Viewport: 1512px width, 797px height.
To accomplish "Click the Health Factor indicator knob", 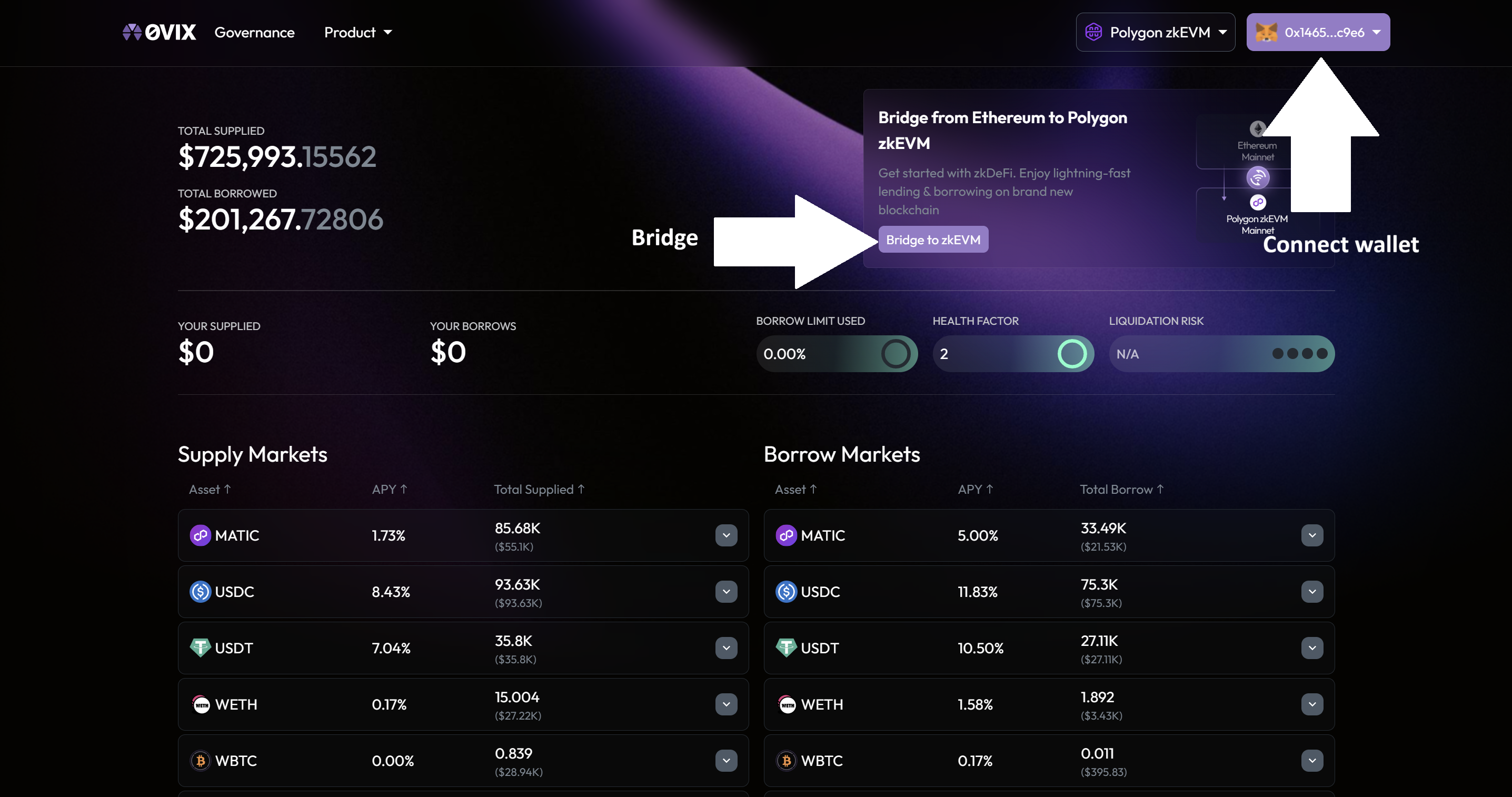I will (1072, 354).
